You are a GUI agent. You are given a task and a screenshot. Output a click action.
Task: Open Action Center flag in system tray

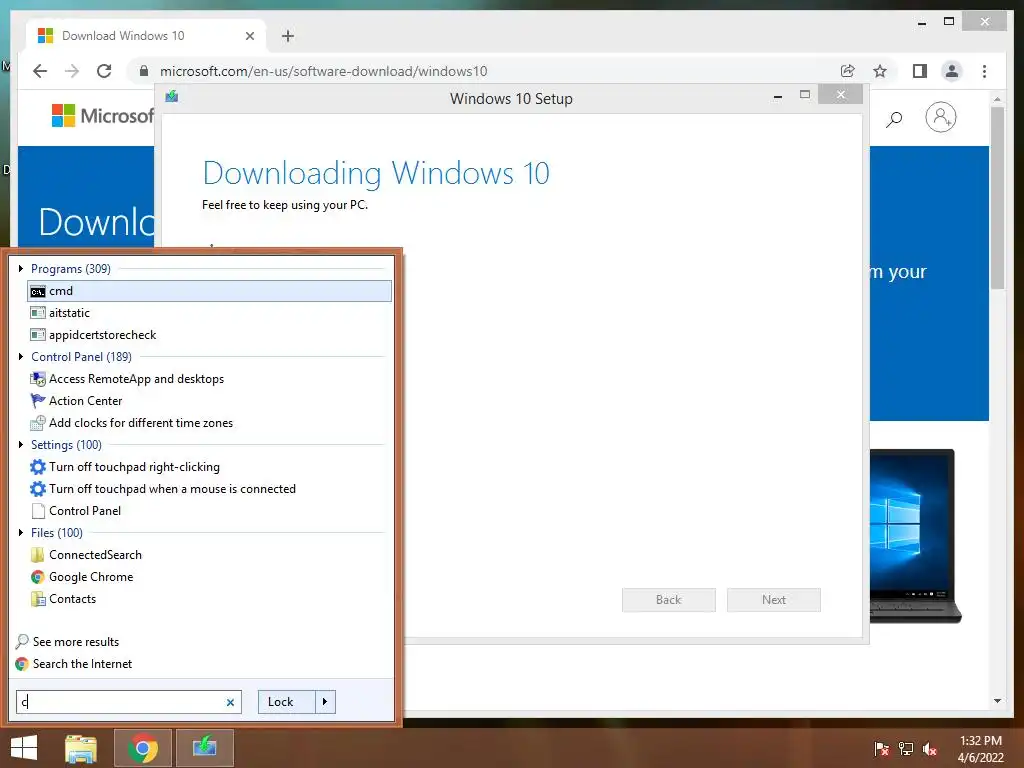pos(881,749)
